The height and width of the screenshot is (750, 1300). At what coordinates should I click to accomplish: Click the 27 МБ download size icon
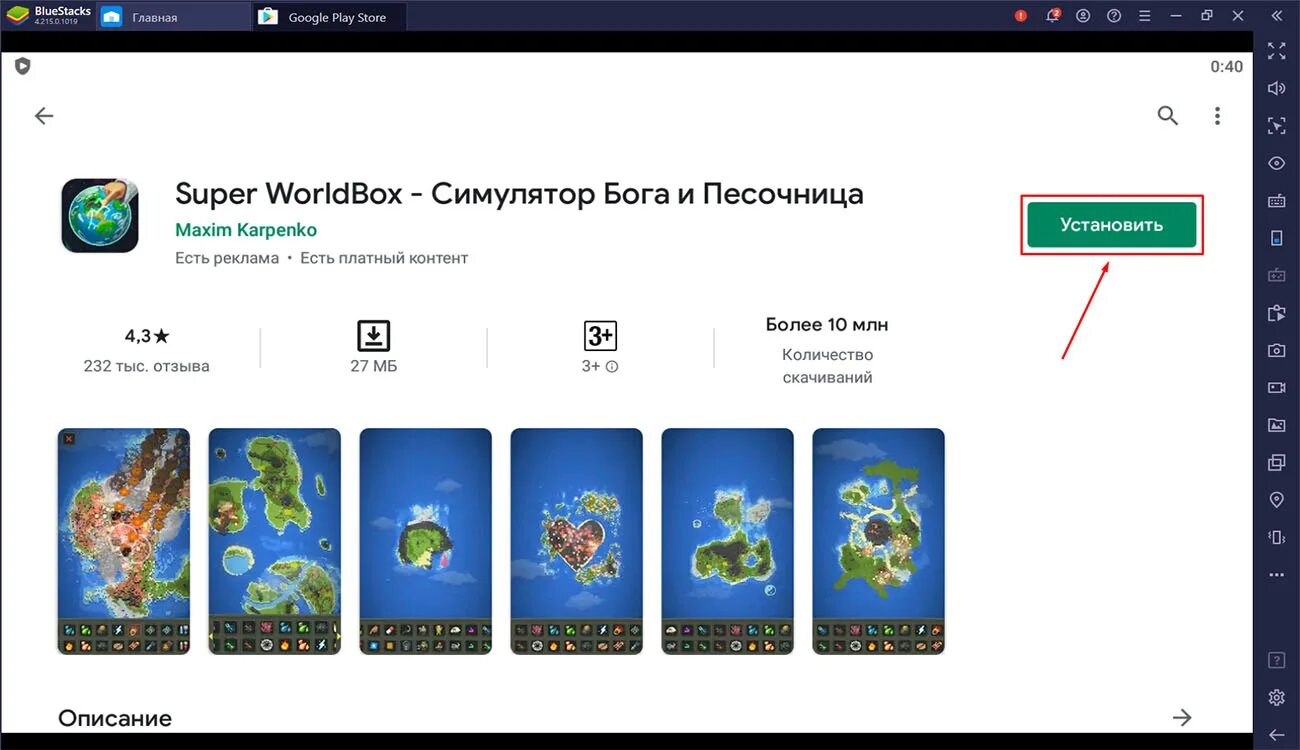[374, 336]
